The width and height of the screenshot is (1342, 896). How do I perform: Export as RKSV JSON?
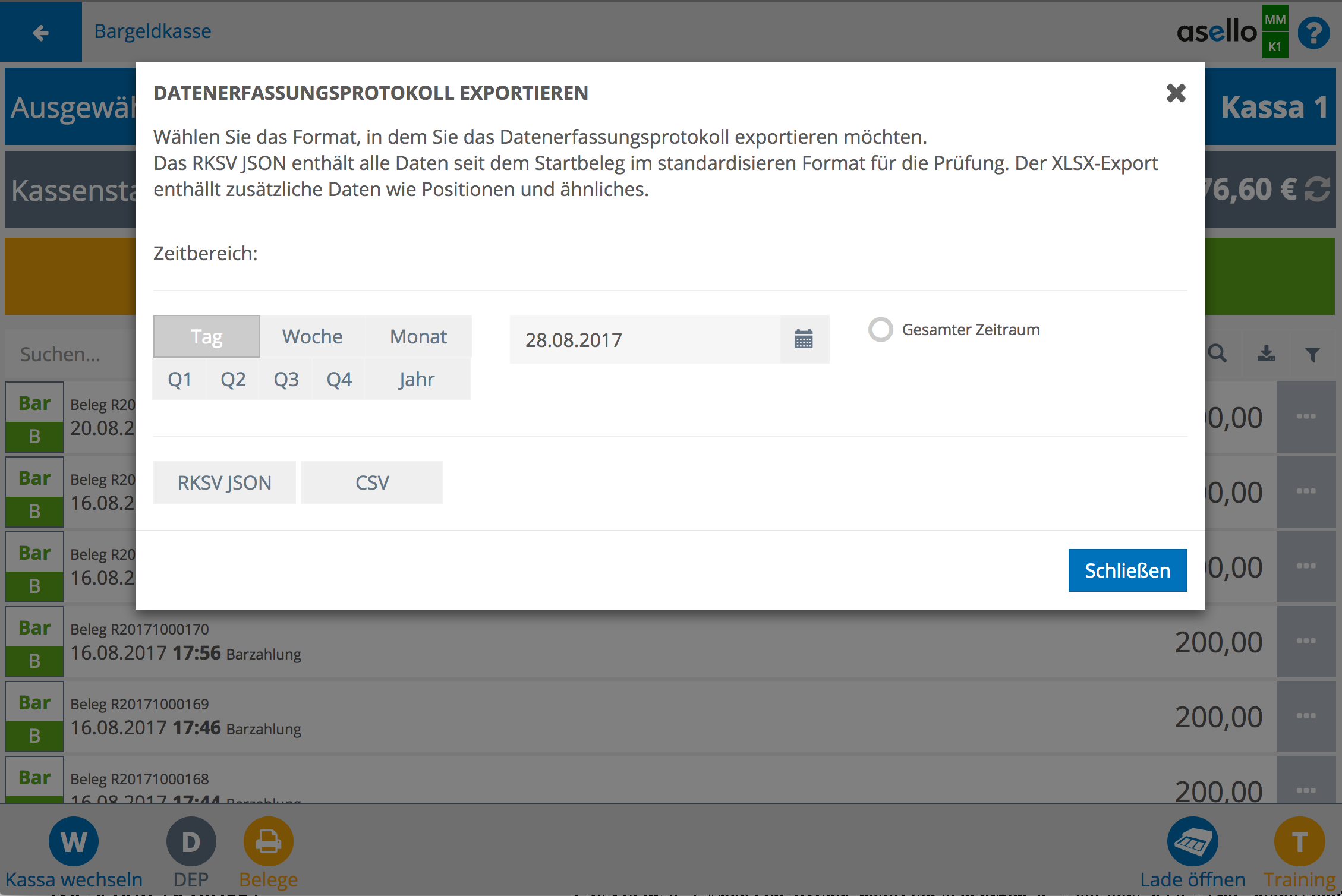click(224, 482)
